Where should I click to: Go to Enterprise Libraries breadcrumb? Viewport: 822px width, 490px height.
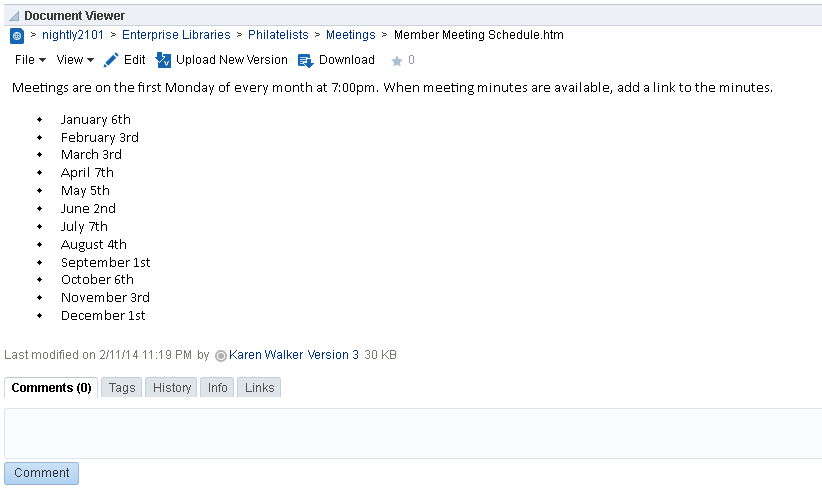point(176,35)
